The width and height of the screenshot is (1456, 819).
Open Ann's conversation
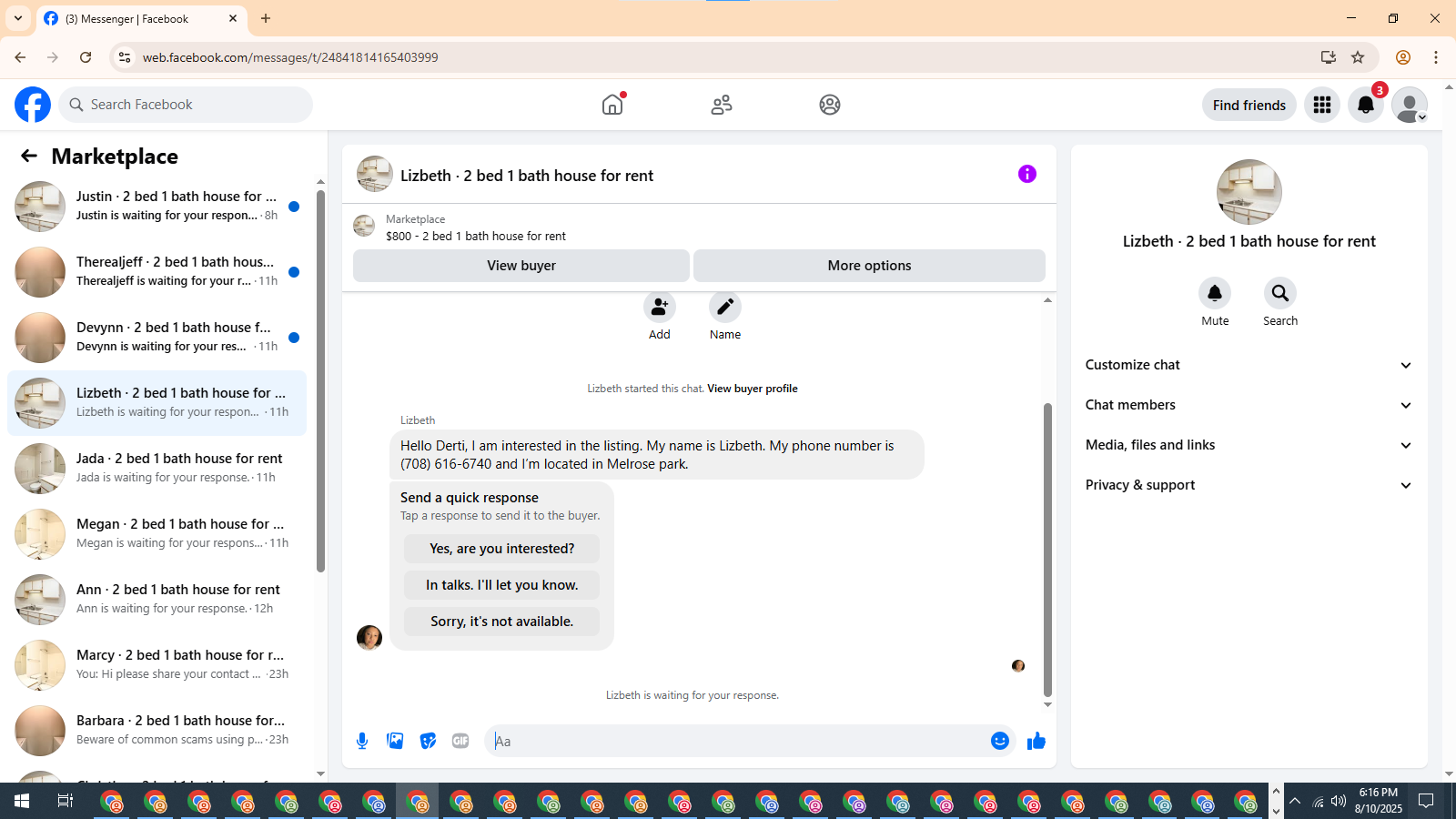(157, 600)
